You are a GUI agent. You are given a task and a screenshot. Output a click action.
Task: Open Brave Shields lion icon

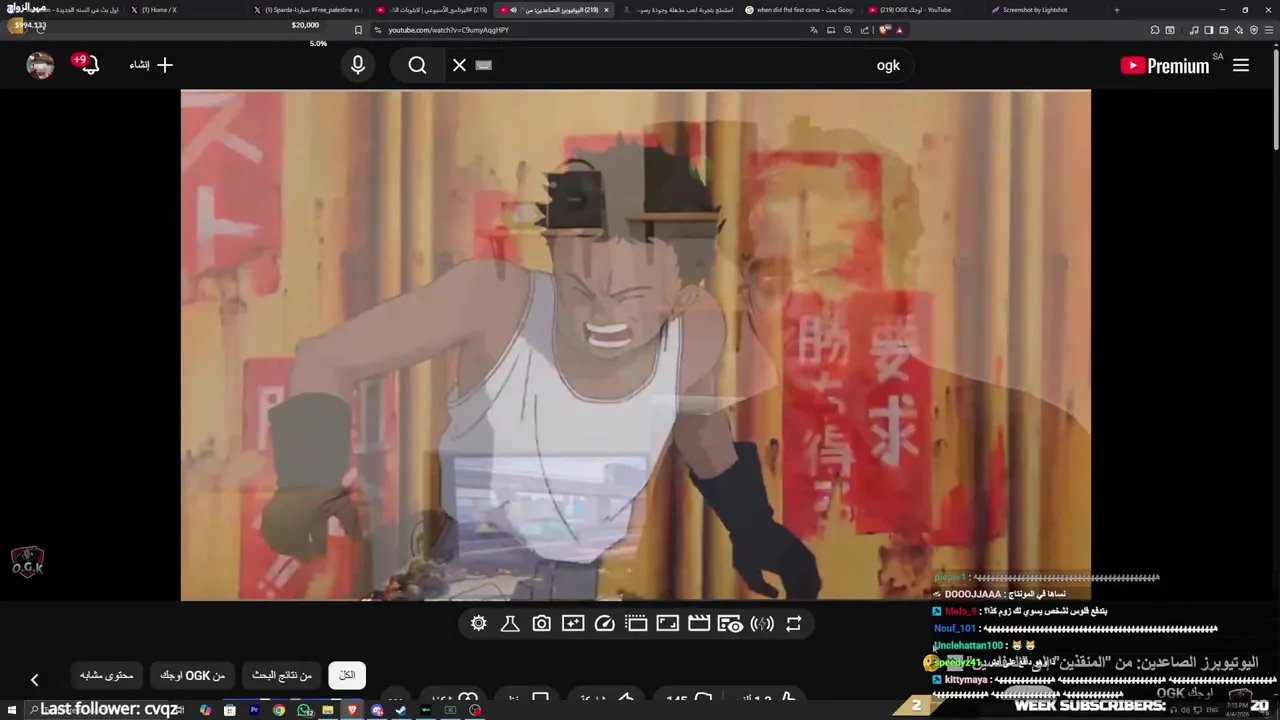pos(884,30)
